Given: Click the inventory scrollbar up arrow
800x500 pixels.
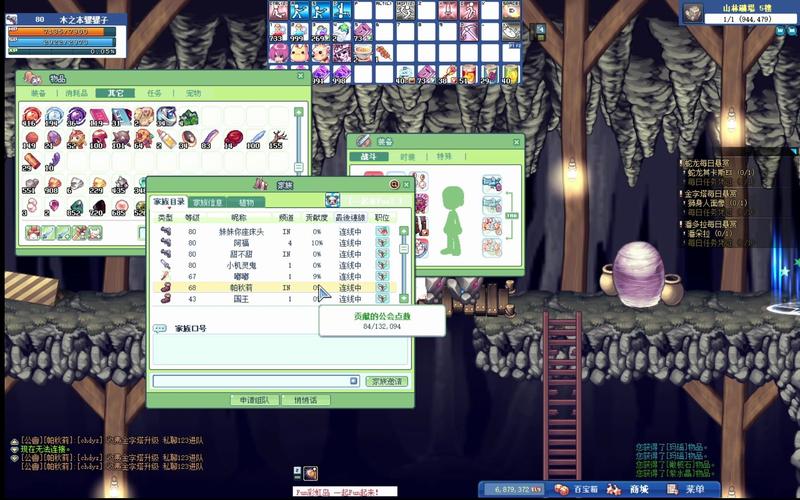Looking at the screenshot, I should point(299,112).
